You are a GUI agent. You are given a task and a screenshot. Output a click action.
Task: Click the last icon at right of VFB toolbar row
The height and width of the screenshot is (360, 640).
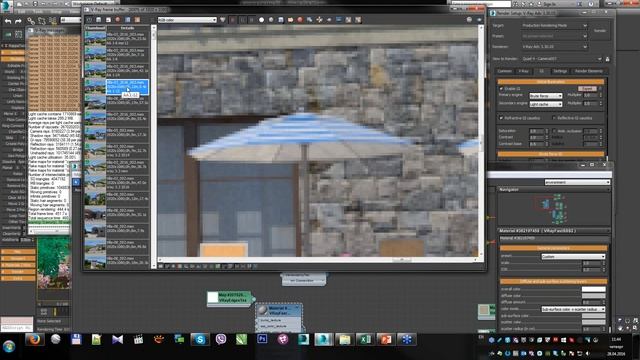[x=358, y=20]
